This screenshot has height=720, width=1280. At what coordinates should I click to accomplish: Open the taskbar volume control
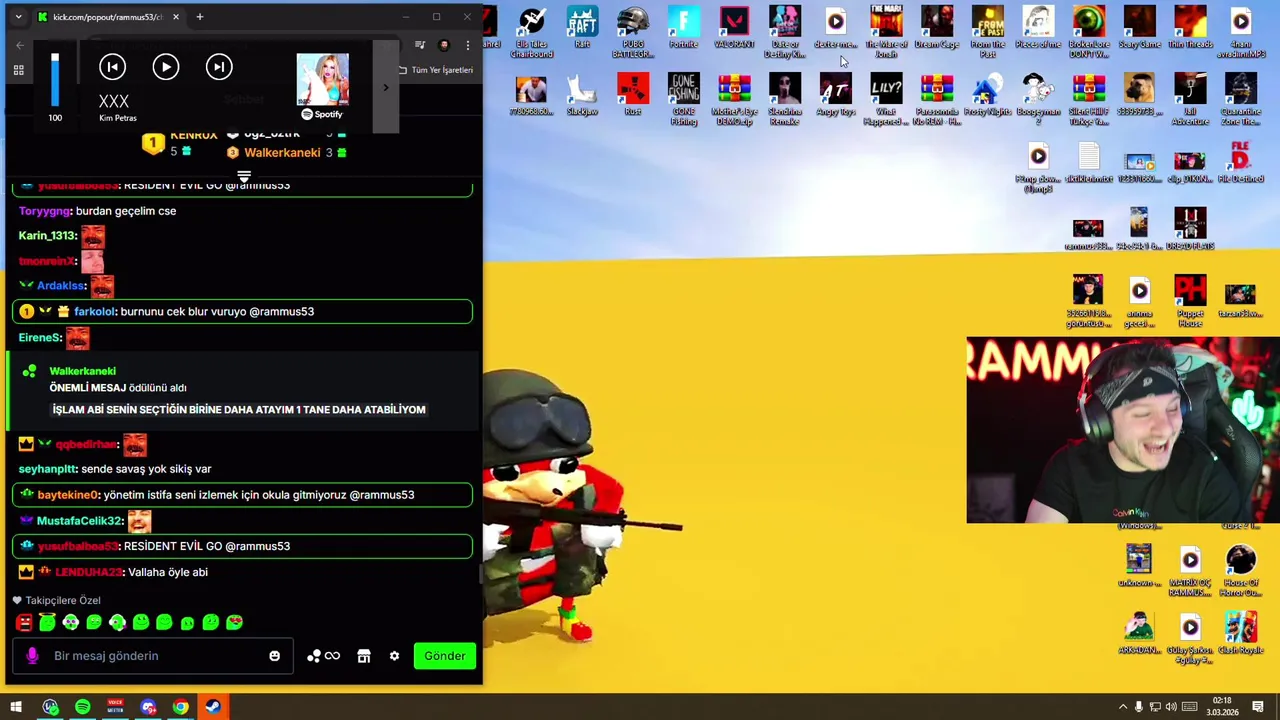pyautogui.click(x=1171, y=707)
